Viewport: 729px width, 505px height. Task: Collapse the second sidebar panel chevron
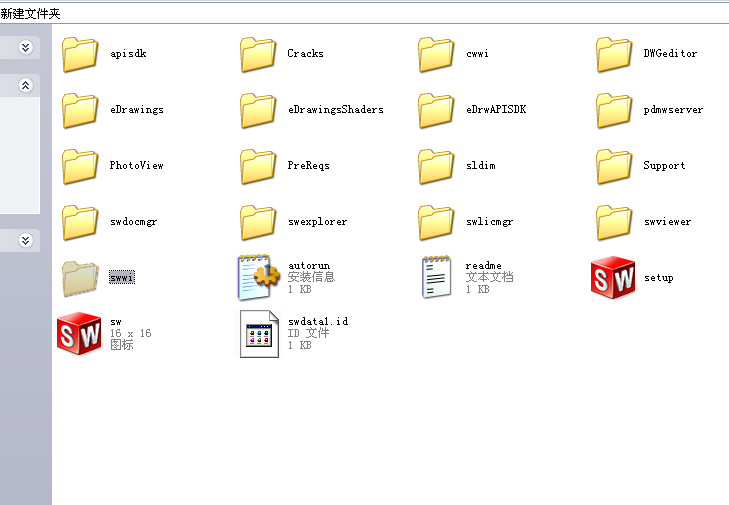pyautogui.click(x=26, y=86)
